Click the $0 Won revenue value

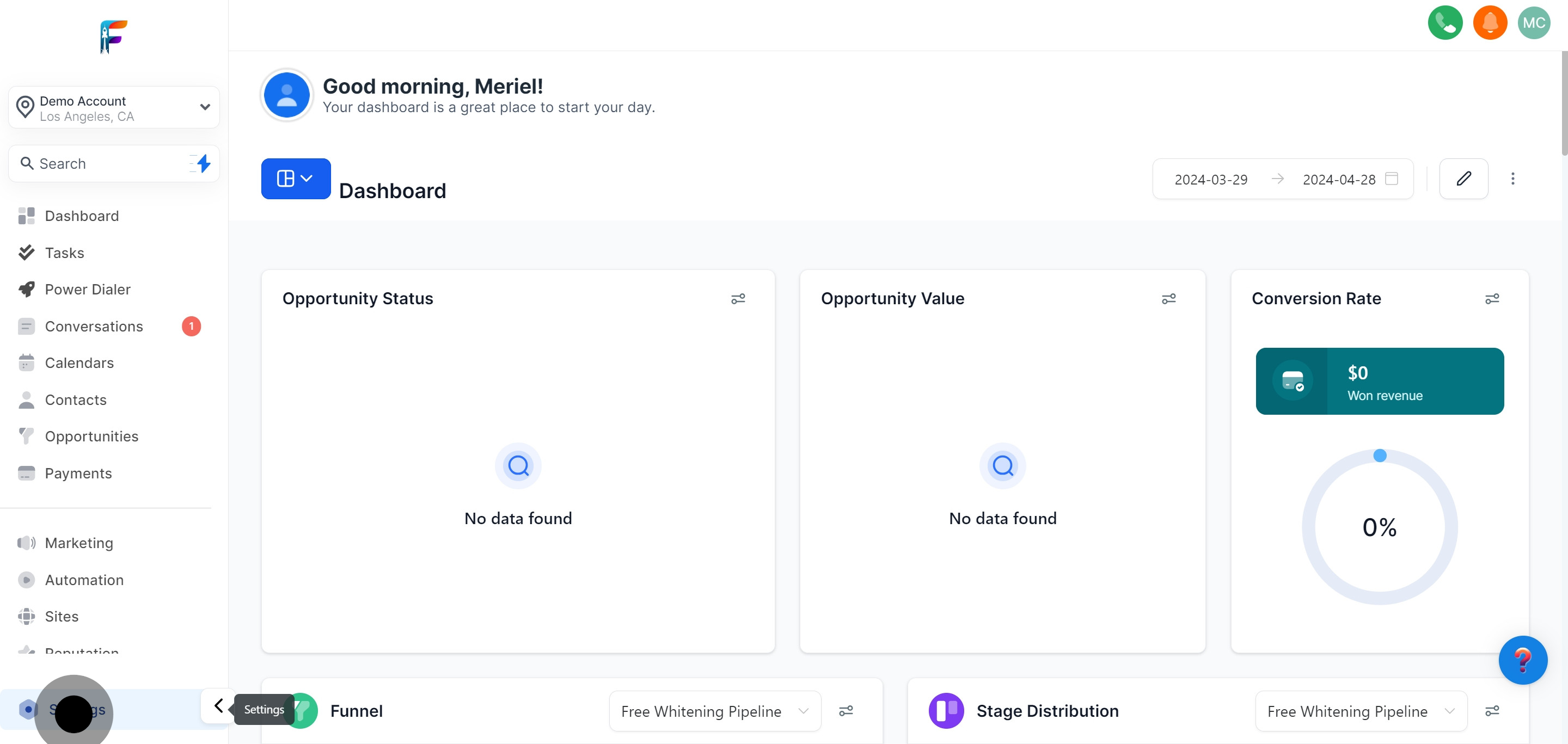click(x=1357, y=372)
